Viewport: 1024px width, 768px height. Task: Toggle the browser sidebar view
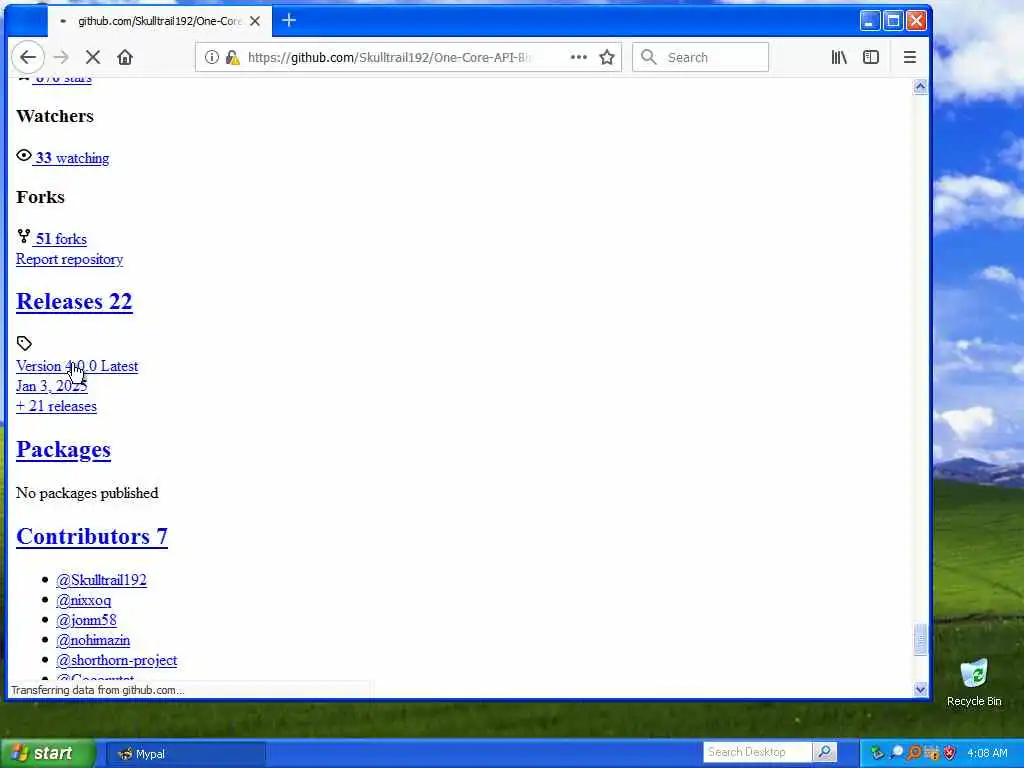pos(871,57)
